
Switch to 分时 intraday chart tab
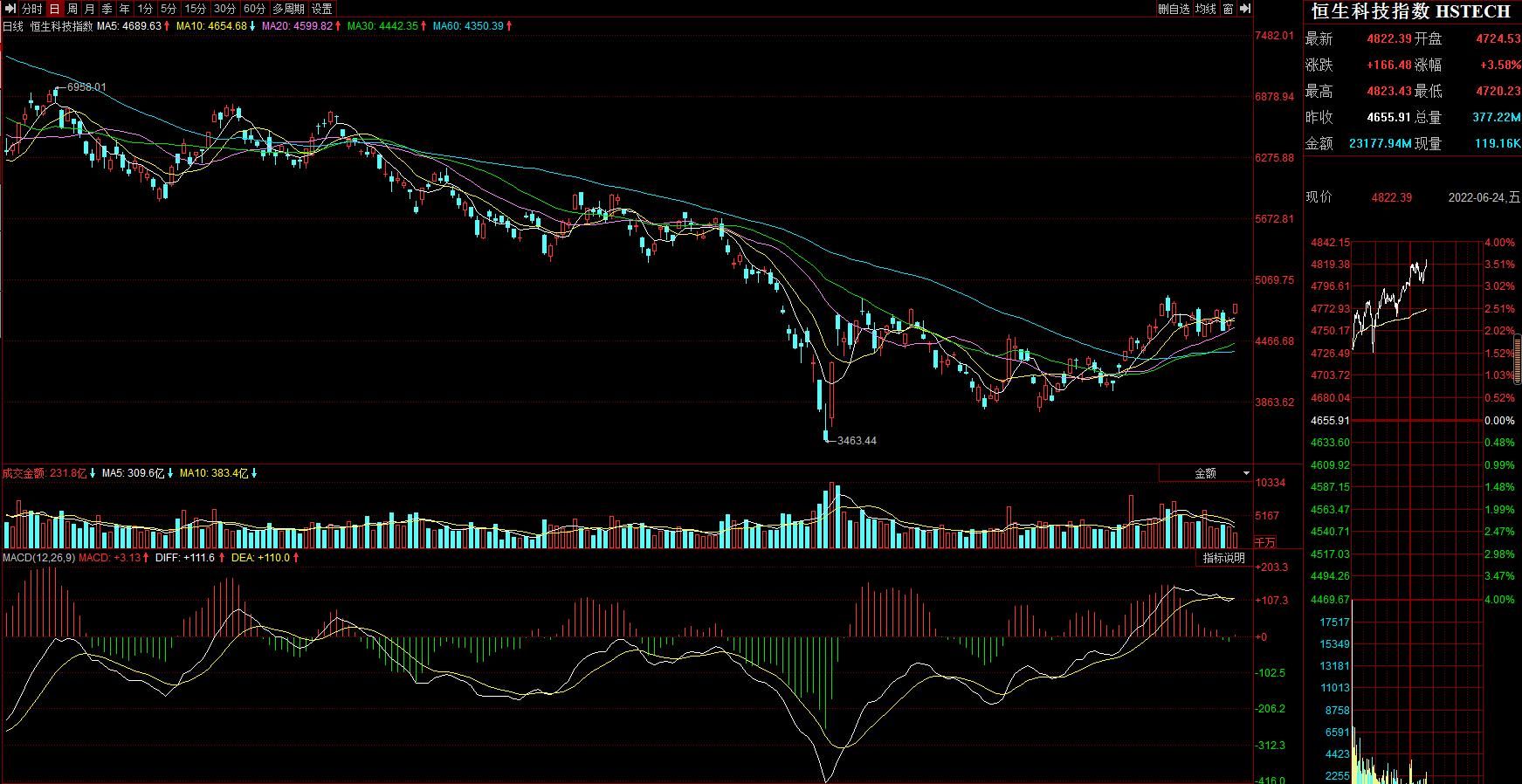32,9
